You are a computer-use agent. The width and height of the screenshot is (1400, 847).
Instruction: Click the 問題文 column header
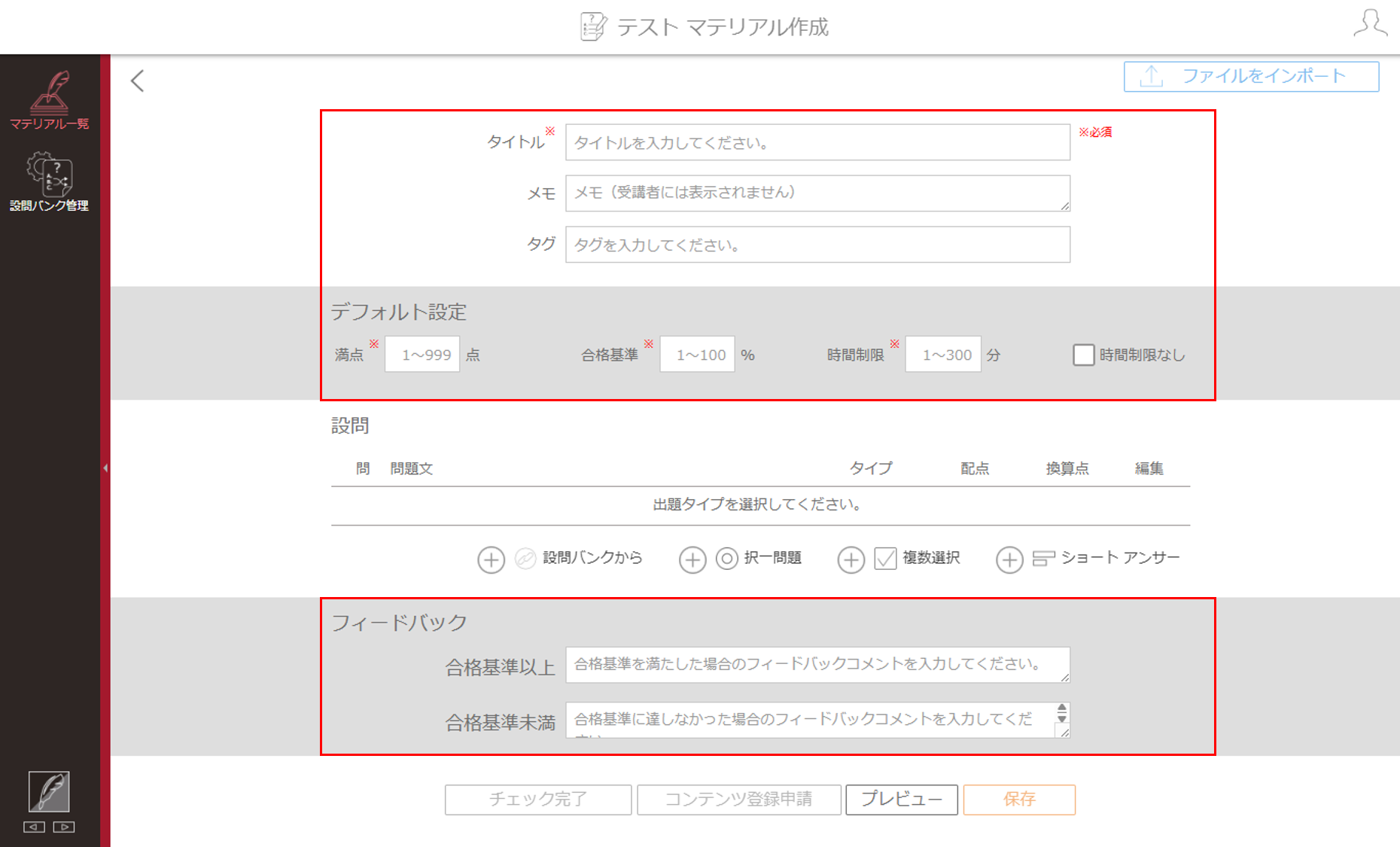[x=412, y=468]
